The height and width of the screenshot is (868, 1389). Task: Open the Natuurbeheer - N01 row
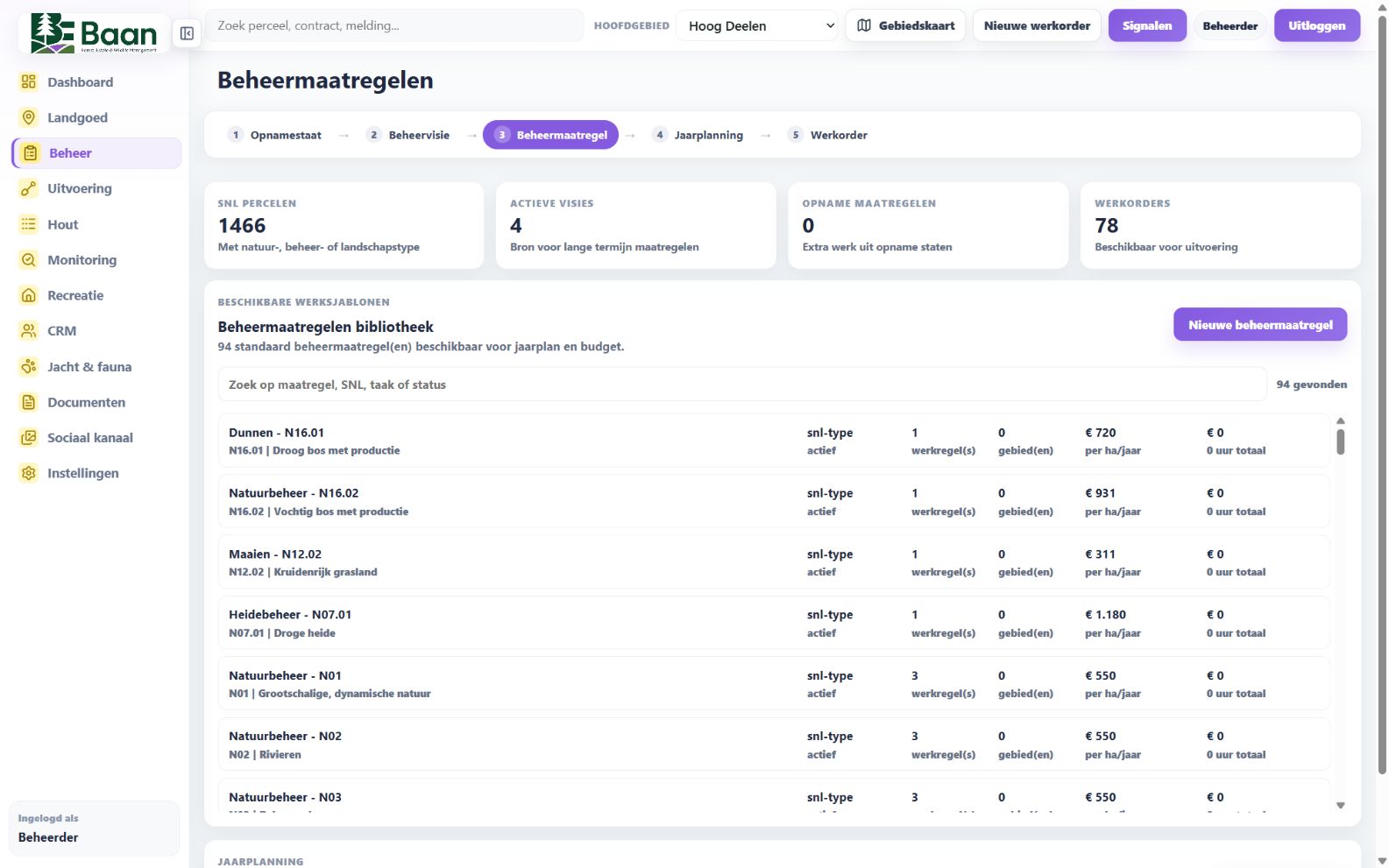[x=774, y=684]
